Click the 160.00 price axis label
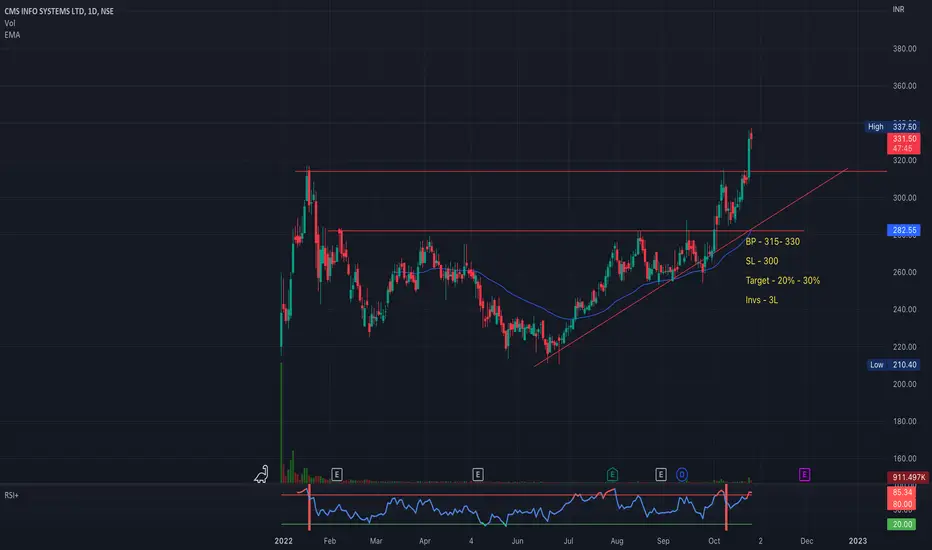 [904, 458]
